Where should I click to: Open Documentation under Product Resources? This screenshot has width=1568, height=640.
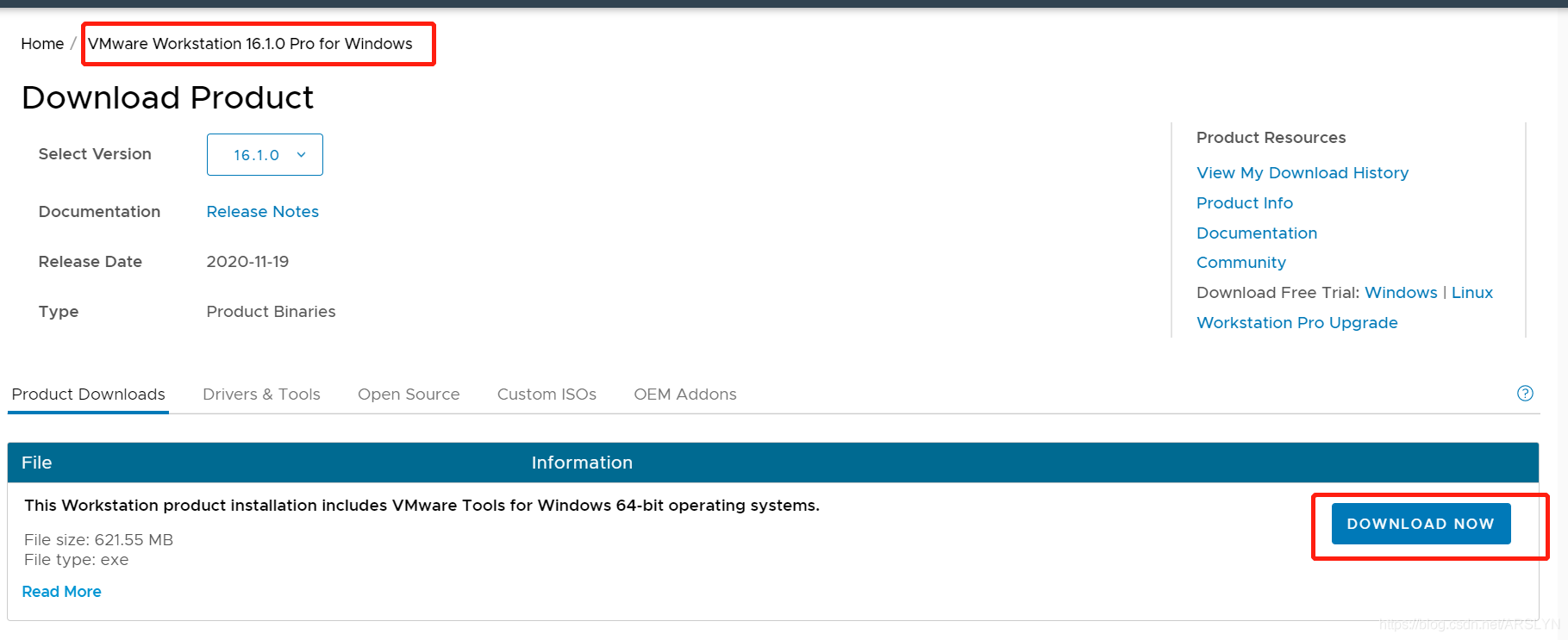(x=1257, y=233)
